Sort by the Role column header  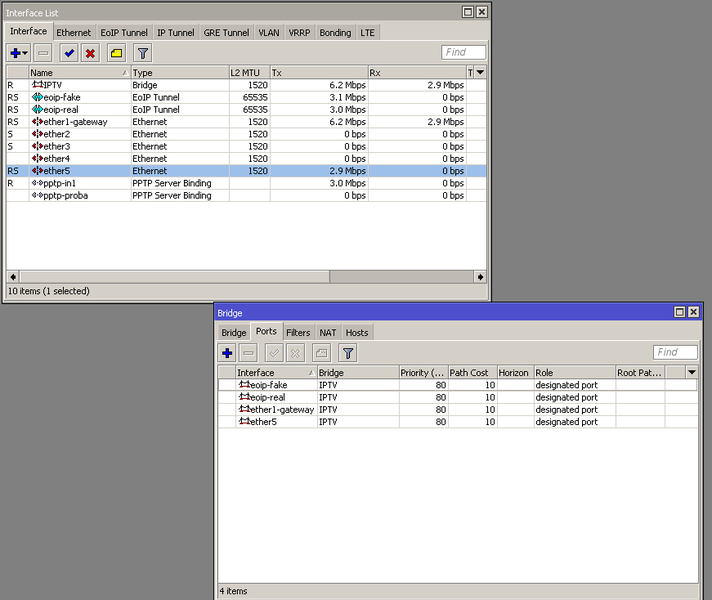(x=575, y=372)
